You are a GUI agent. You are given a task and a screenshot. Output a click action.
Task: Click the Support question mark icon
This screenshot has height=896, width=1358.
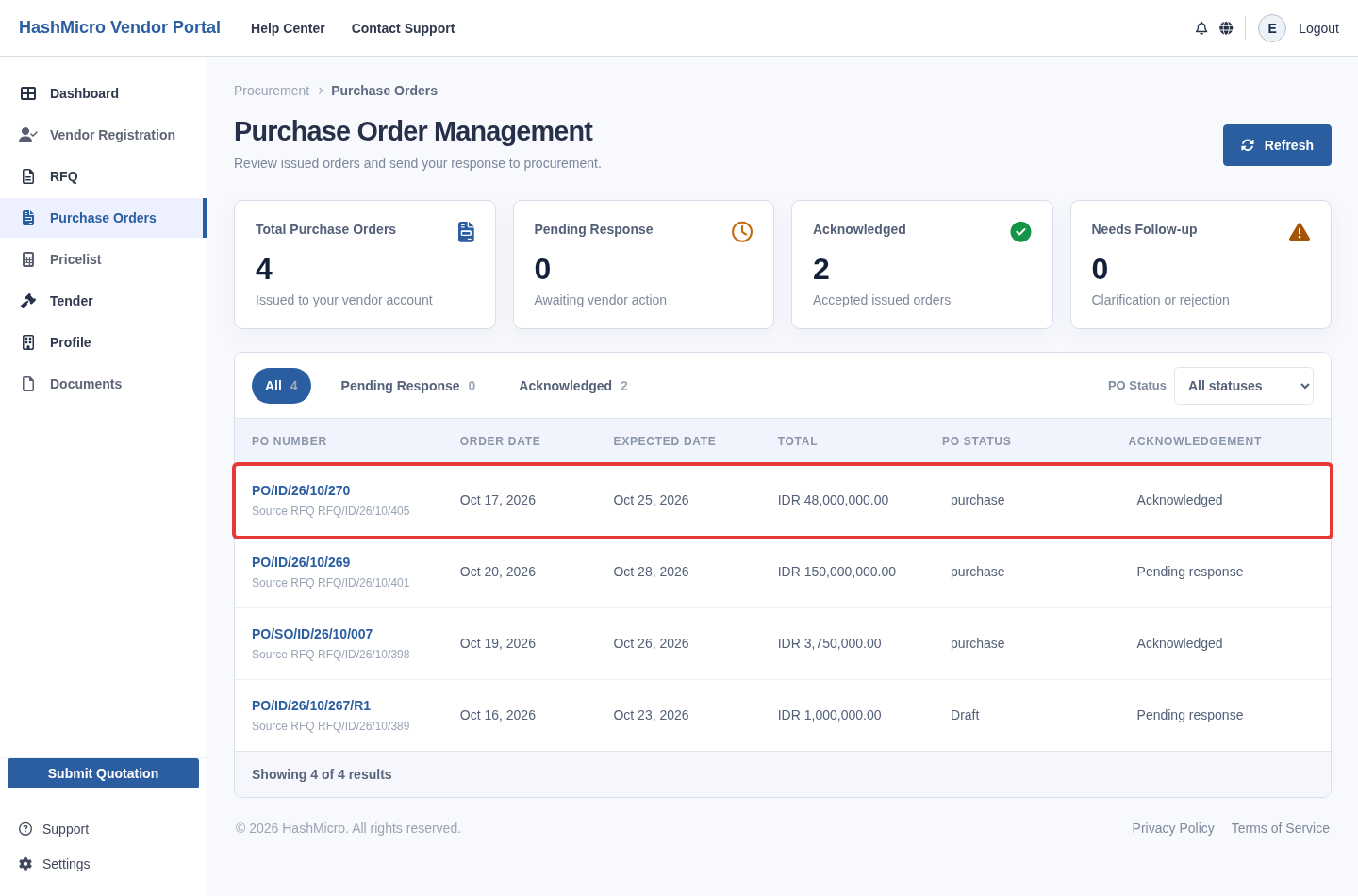25,829
